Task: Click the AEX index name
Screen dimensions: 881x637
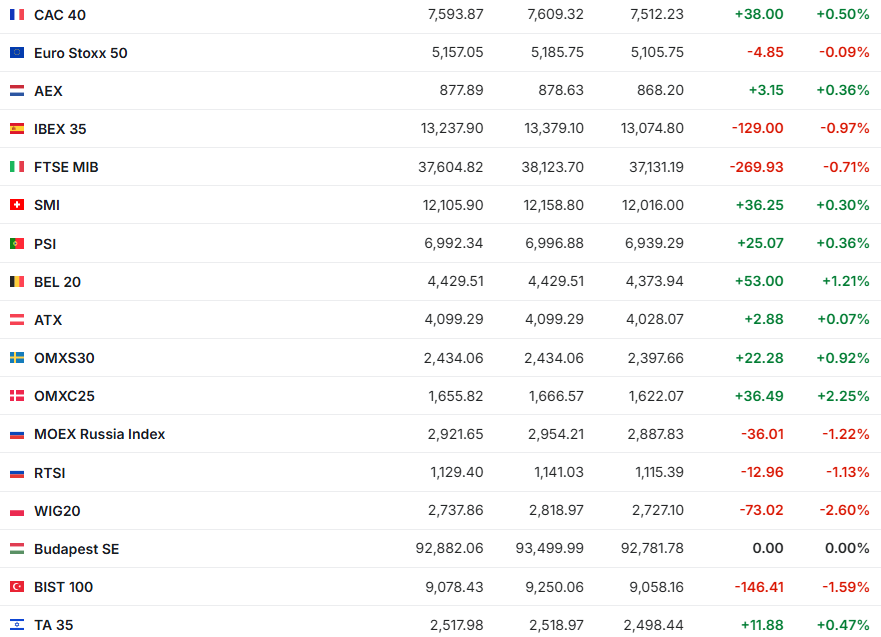Action: click(48, 91)
